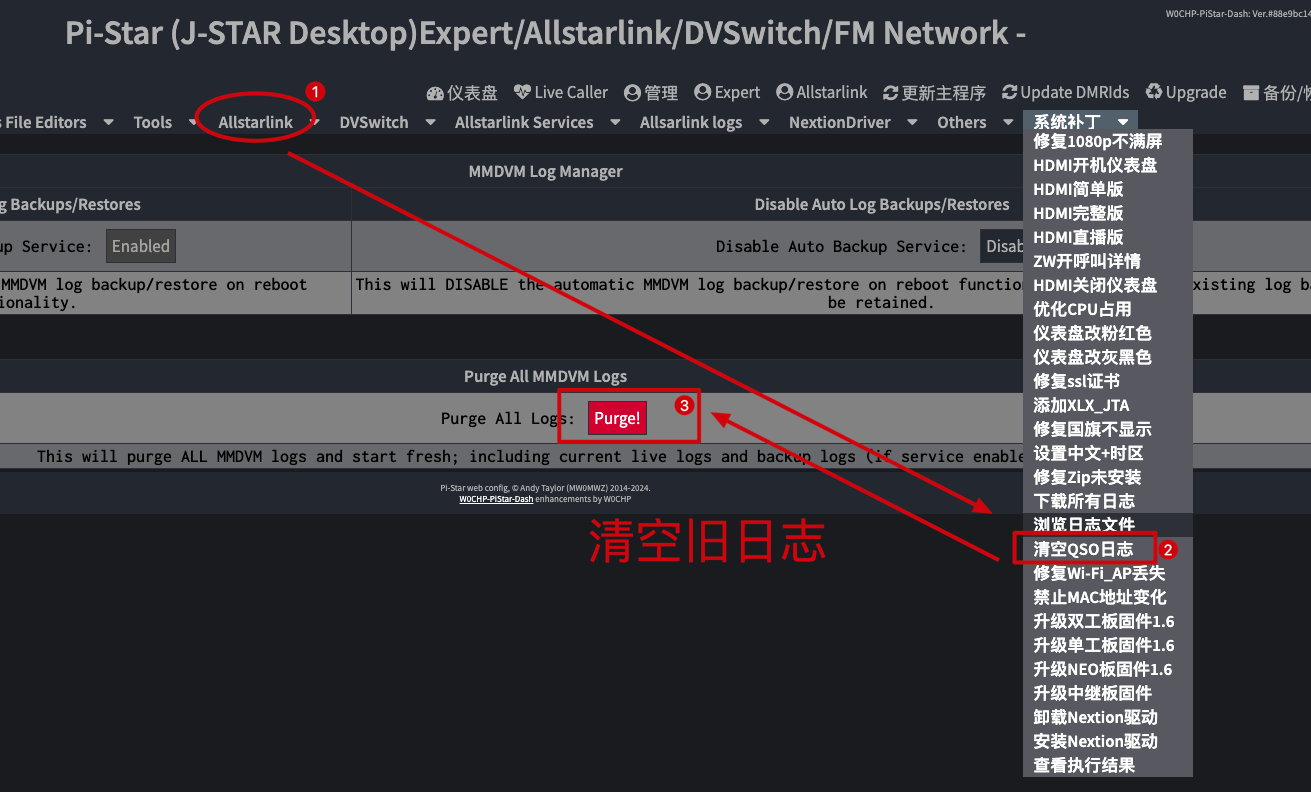The image size is (1311, 792).
Task: Click the 仪表盘 dashboard gauge icon
Action: [435, 93]
